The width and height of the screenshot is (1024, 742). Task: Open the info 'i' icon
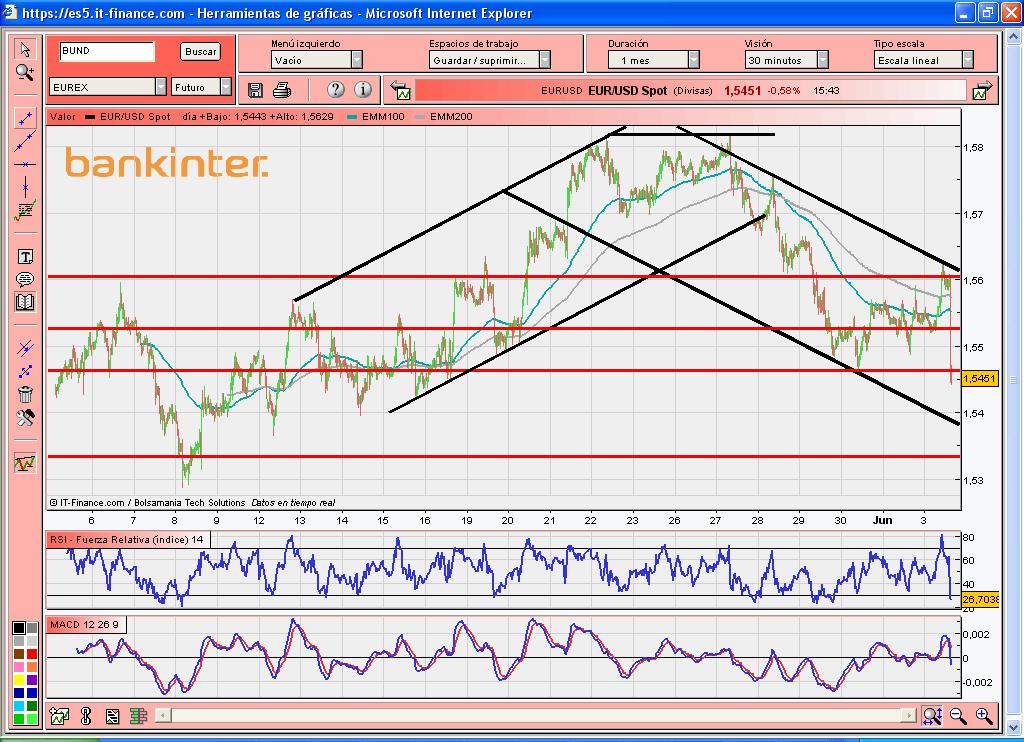click(x=362, y=89)
